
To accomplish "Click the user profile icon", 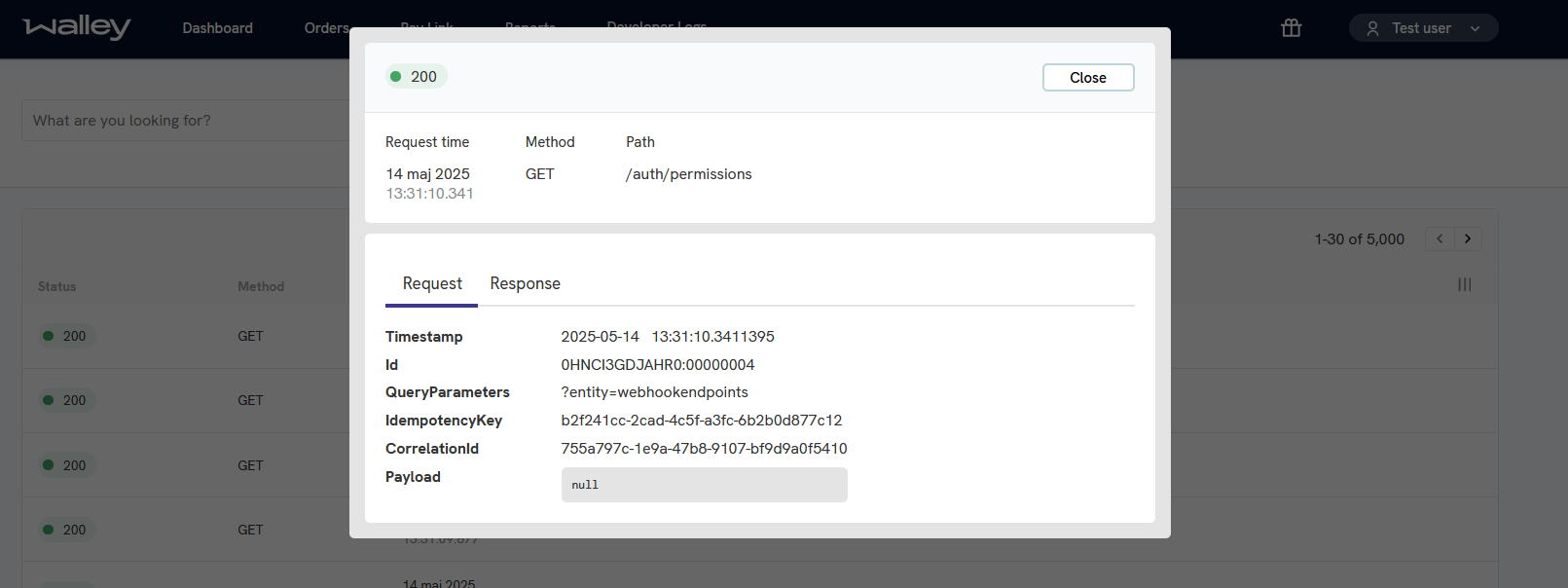I will point(1372,28).
